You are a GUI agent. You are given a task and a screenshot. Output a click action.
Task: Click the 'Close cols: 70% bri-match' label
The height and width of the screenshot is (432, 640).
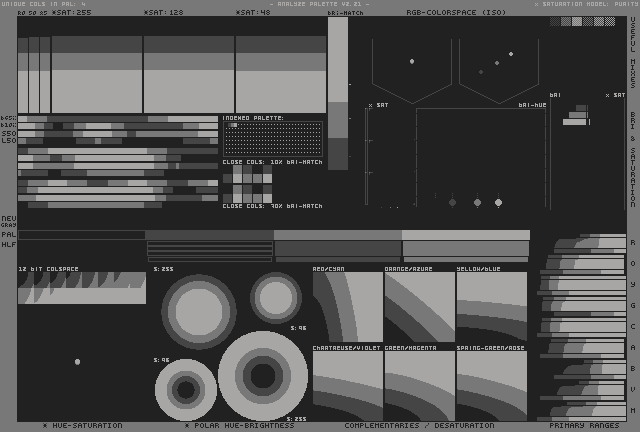point(273,206)
